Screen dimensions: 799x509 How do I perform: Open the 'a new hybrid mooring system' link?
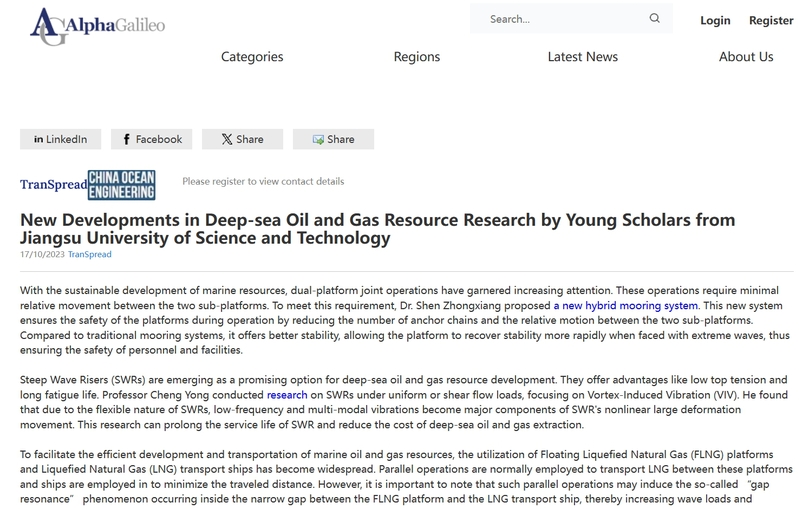coord(625,305)
